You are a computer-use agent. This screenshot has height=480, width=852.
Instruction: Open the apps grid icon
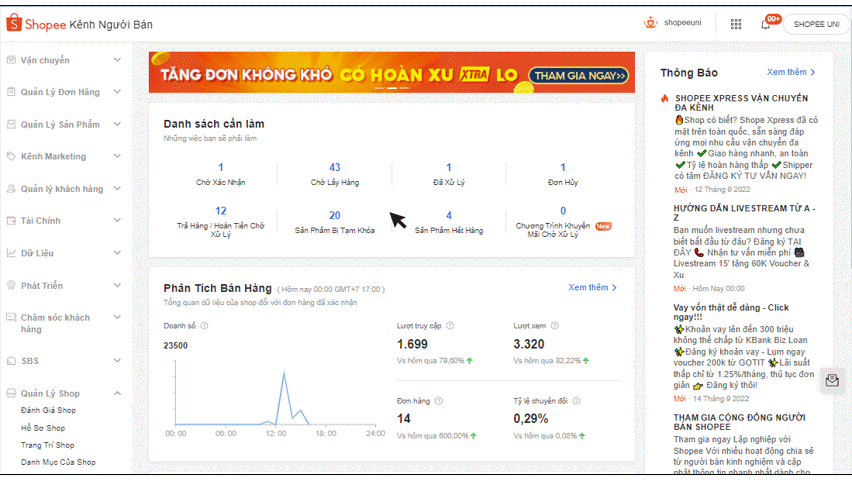tap(736, 24)
